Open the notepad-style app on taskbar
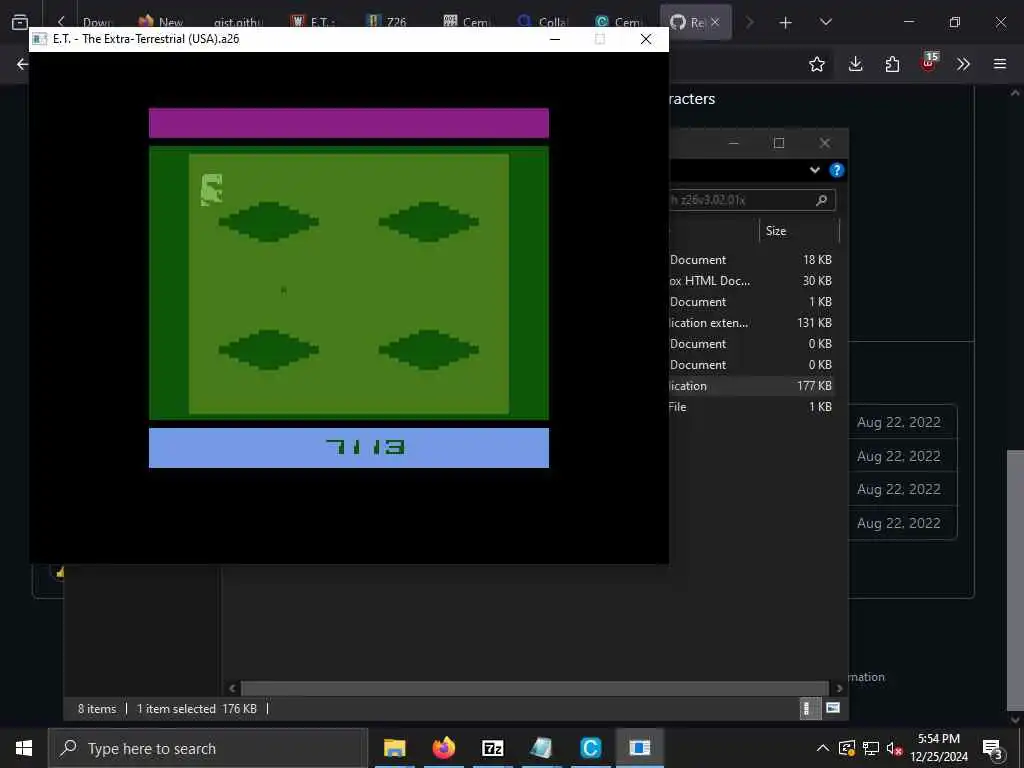 point(541,748)
